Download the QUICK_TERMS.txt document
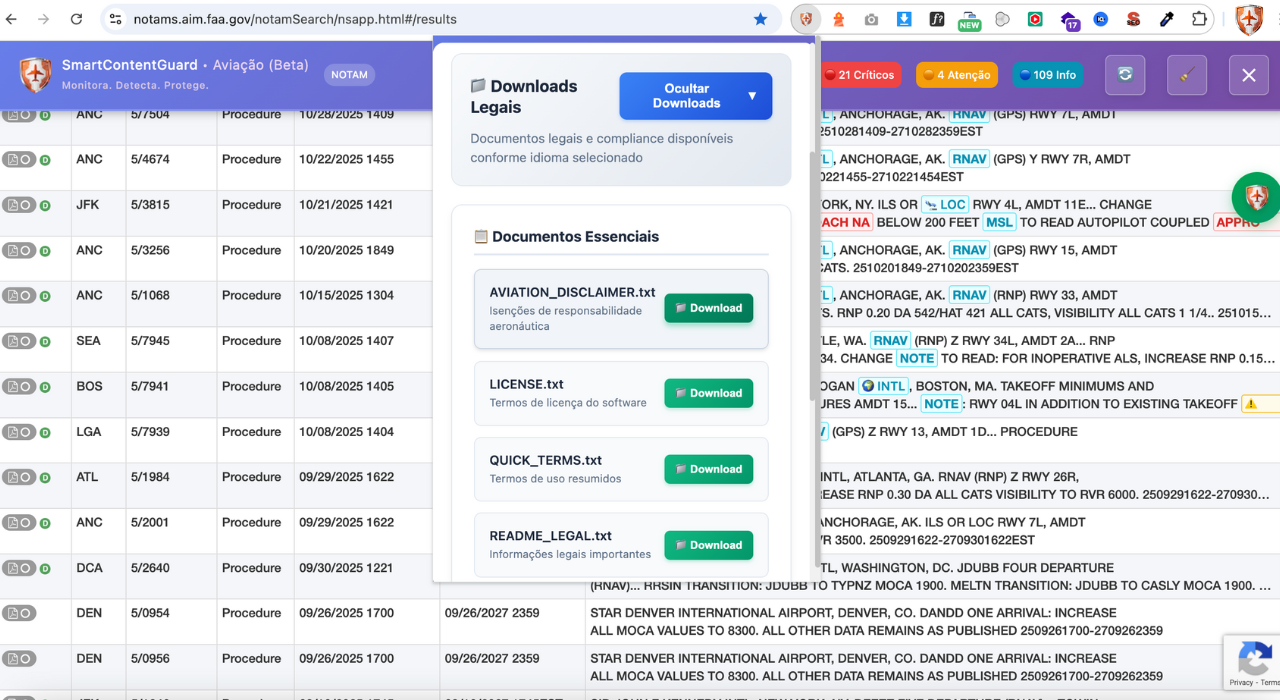Screen dimensions: 1280x700 (708, 469)
